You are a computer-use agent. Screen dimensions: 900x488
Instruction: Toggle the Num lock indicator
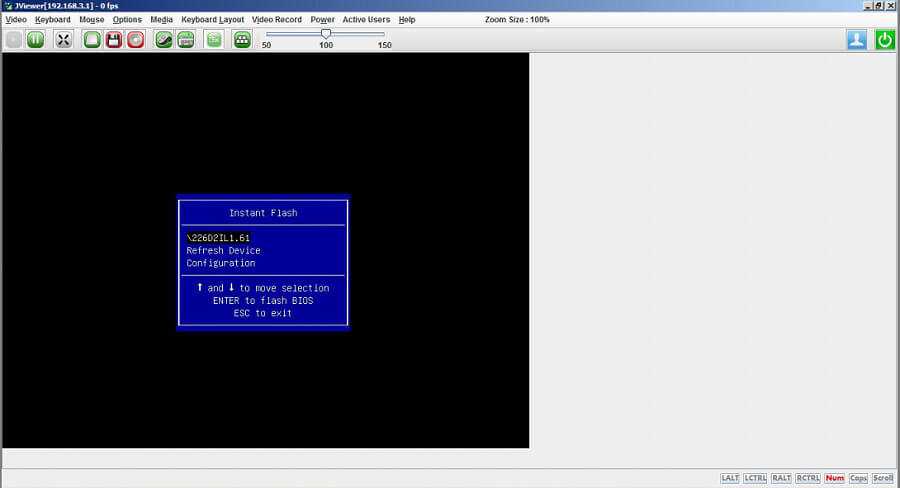point(834,478)
